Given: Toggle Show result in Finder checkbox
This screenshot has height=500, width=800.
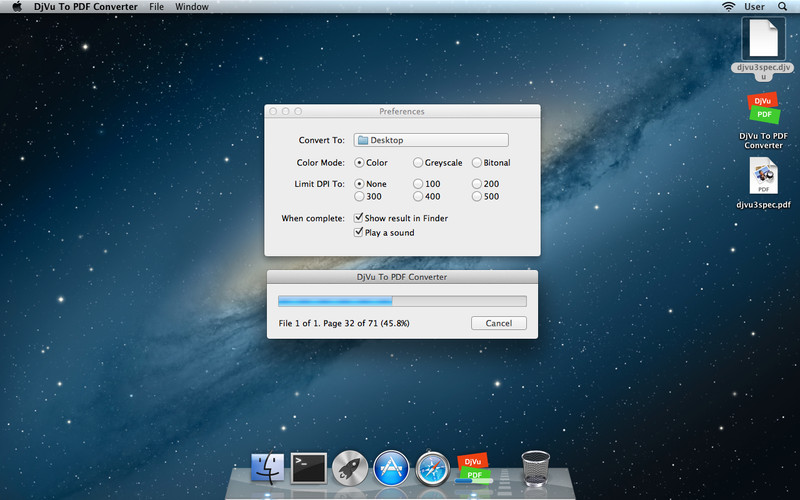Looking at the screenshot, I should click(359, 218).
